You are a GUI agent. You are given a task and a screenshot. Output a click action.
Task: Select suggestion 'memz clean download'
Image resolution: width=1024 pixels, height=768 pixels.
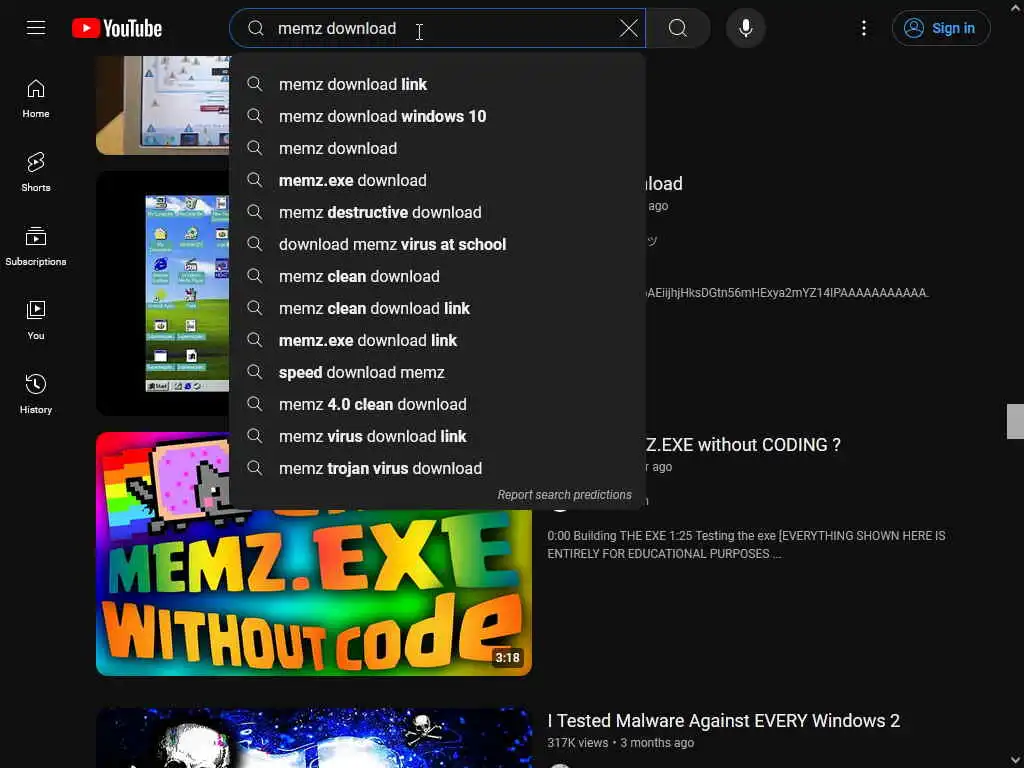[x=438, y=276]
